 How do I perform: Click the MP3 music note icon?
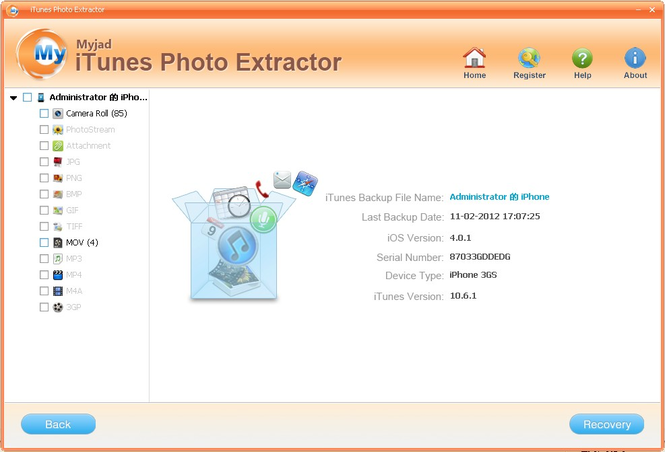coord(58,259)
